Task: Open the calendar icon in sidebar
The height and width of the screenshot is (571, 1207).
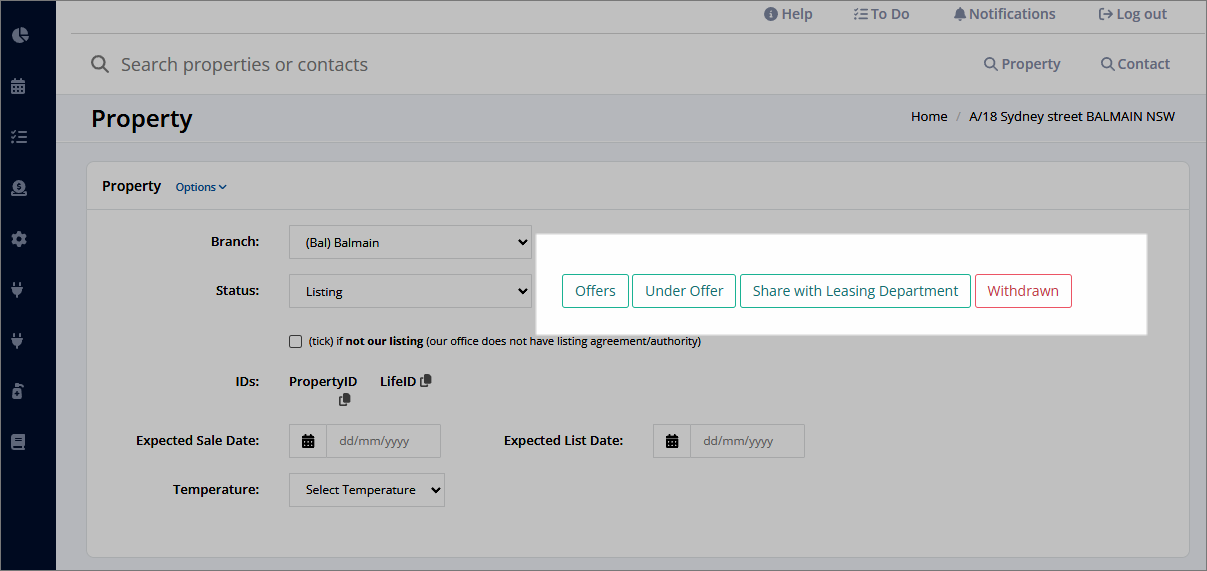Action: coord(18,86)
